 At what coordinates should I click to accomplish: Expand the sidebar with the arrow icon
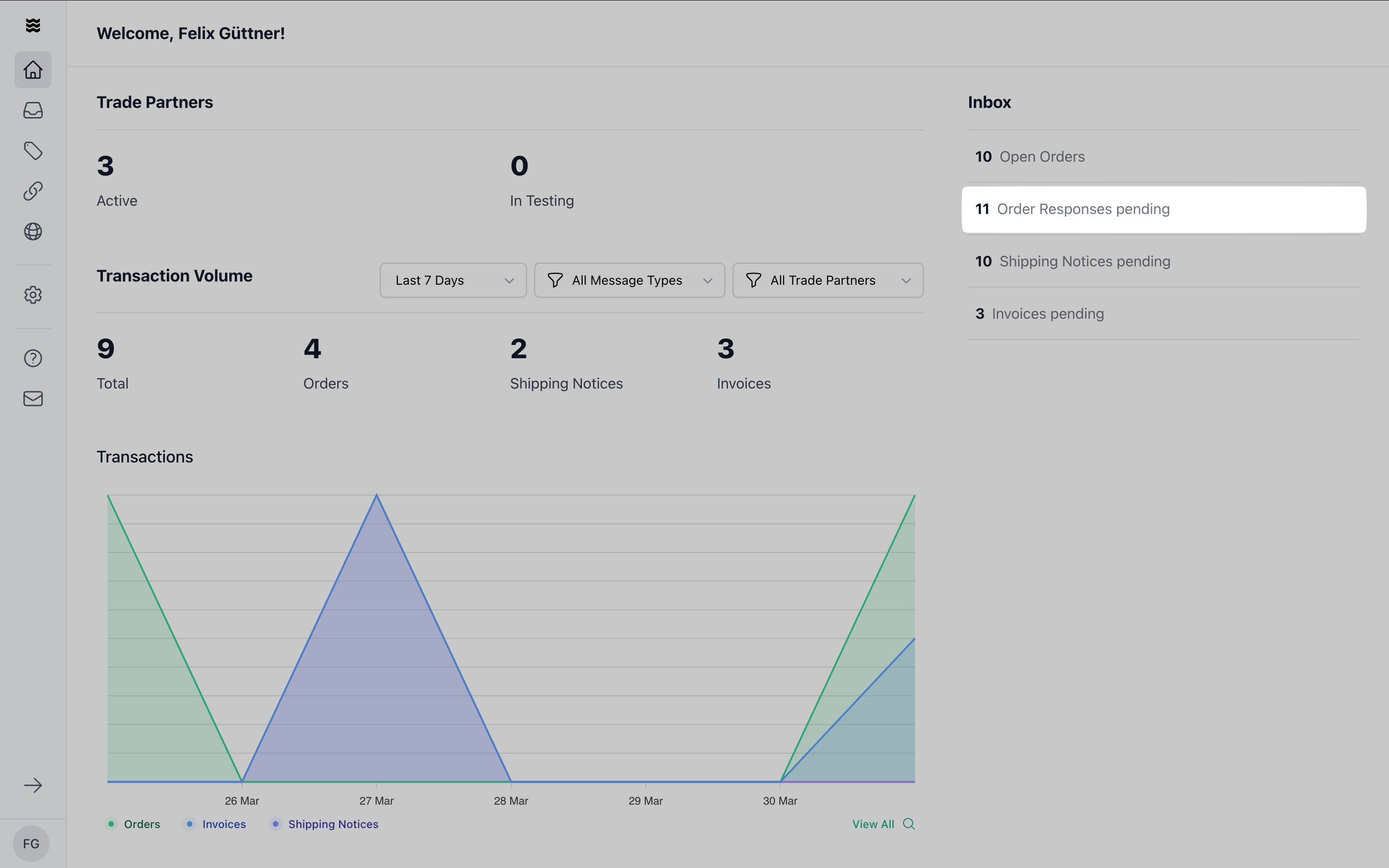[x=33, y=785]
